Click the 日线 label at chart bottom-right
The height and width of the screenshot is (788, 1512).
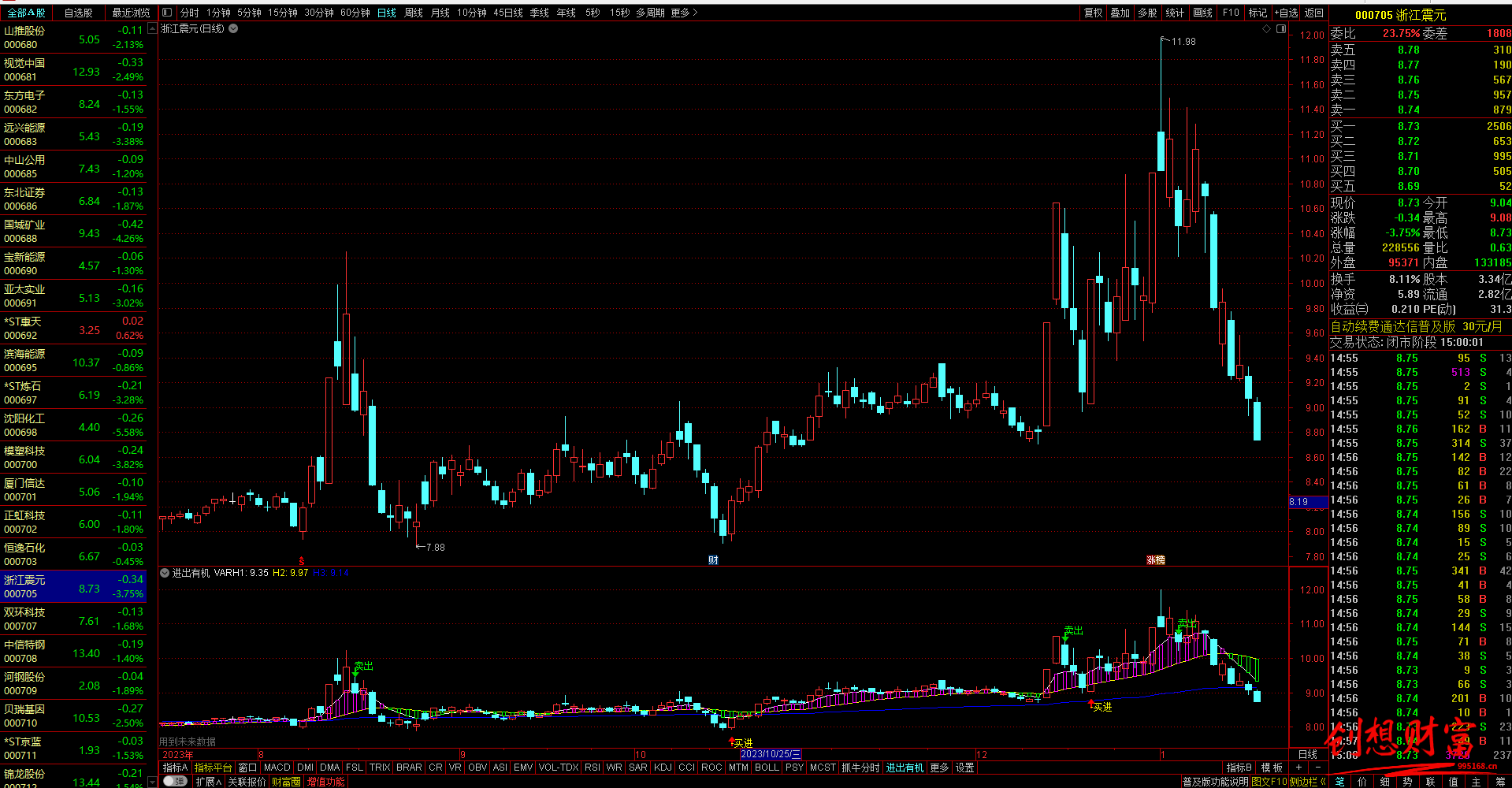[1307, 754]
